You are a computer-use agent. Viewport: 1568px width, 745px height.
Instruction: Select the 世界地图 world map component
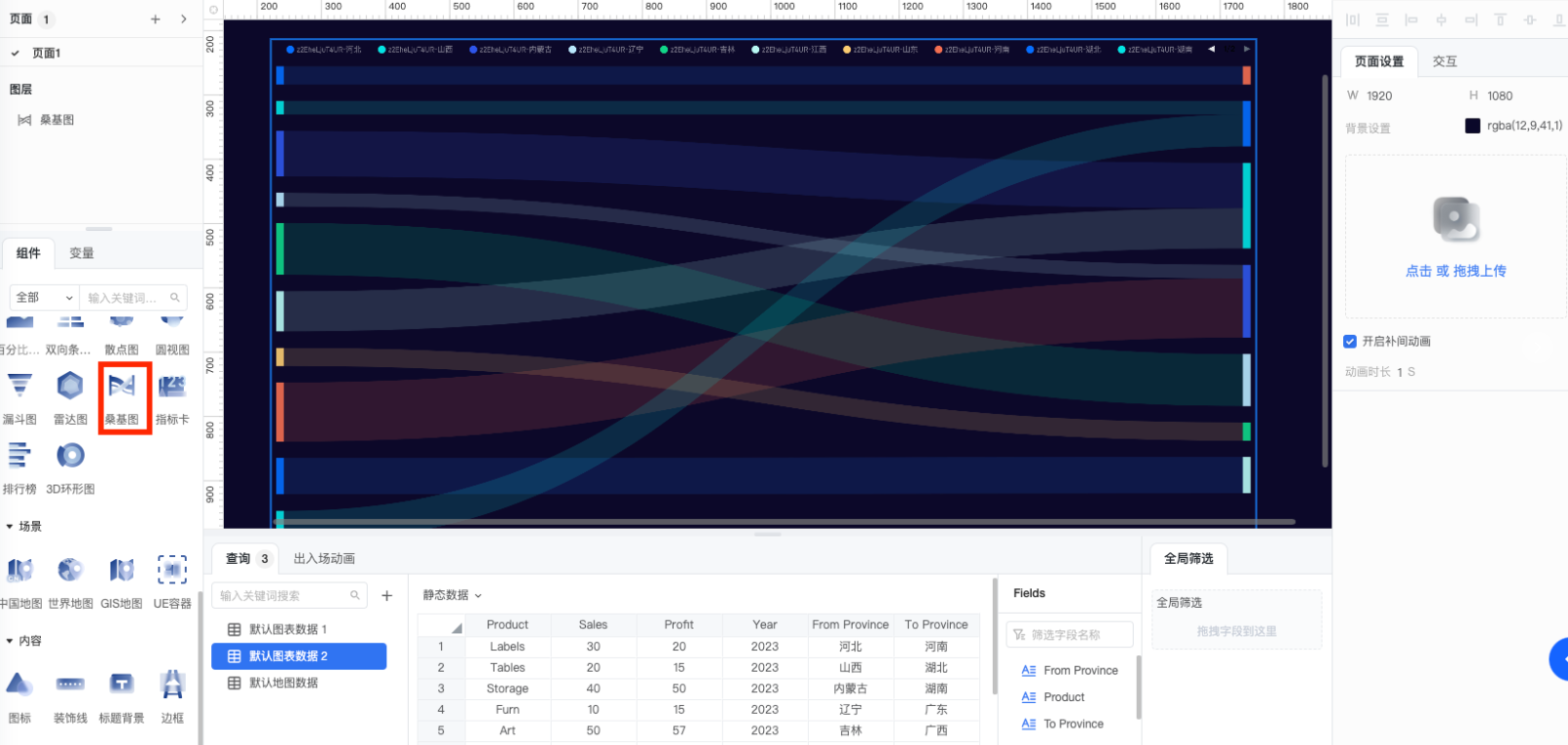(70, 582)
